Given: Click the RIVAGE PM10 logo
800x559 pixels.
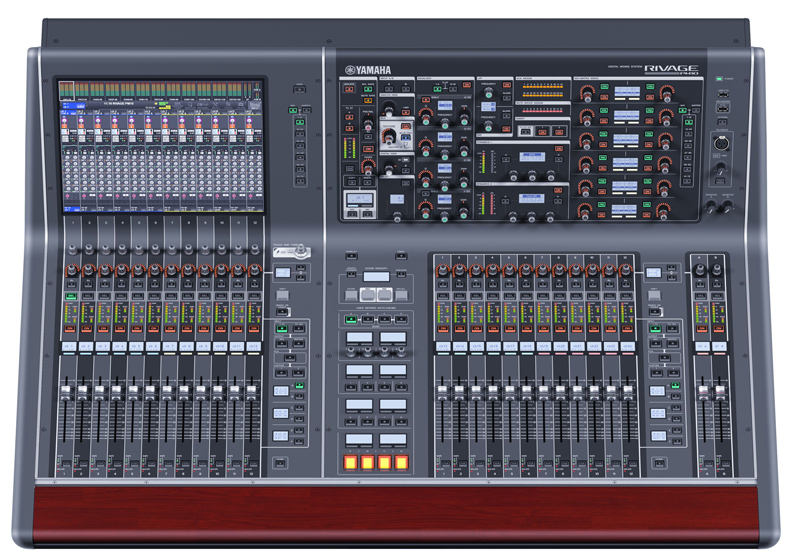Looking at the screenshot, I should tap(671, 69).
